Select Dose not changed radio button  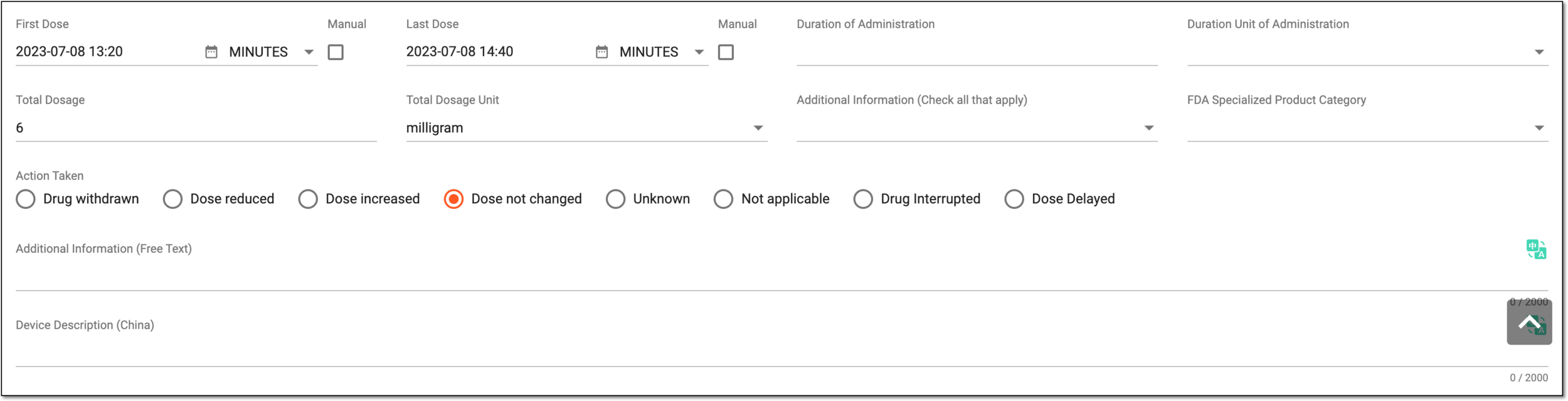(x=453, y=199)
